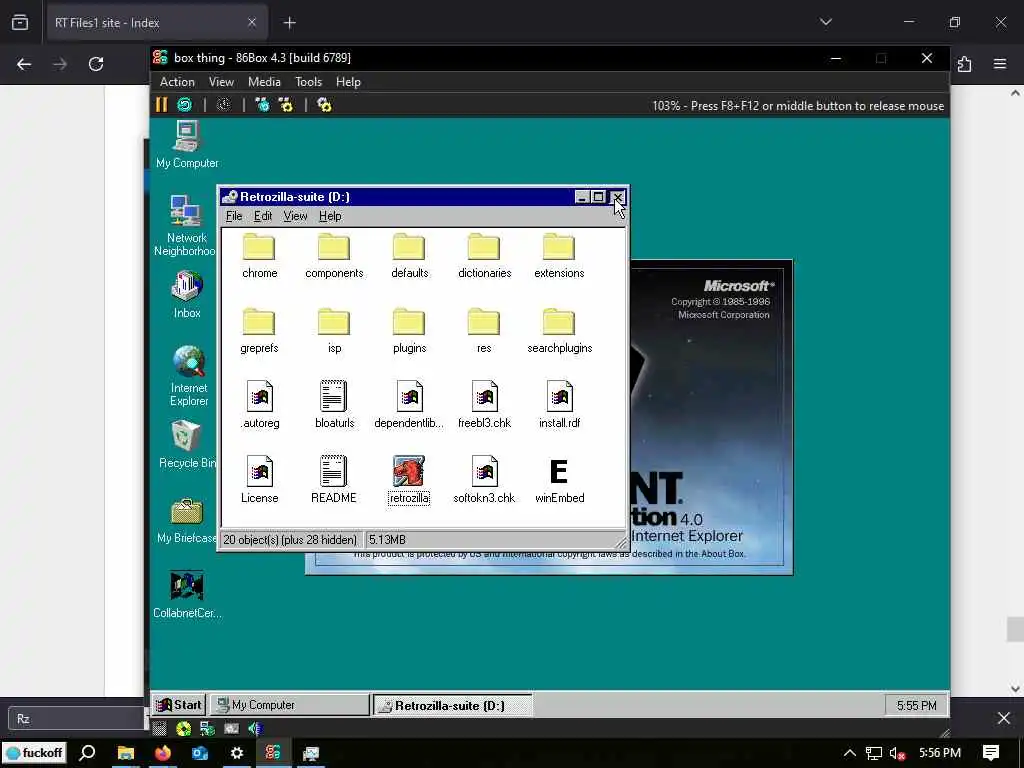Select the retrozilla application icon
1024x768 pixels.
coord(409,480)
